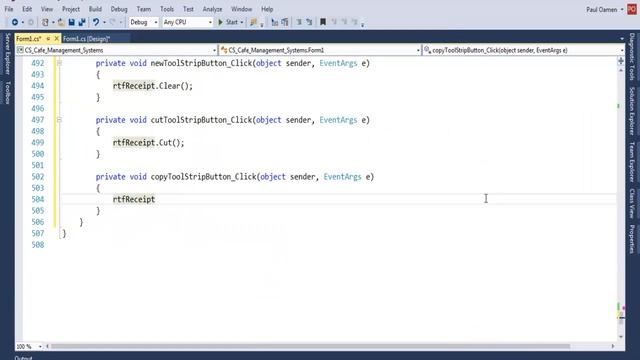The image size is (640, 360).
Task: Open the Team Explorer side tab
Action: 632,162
